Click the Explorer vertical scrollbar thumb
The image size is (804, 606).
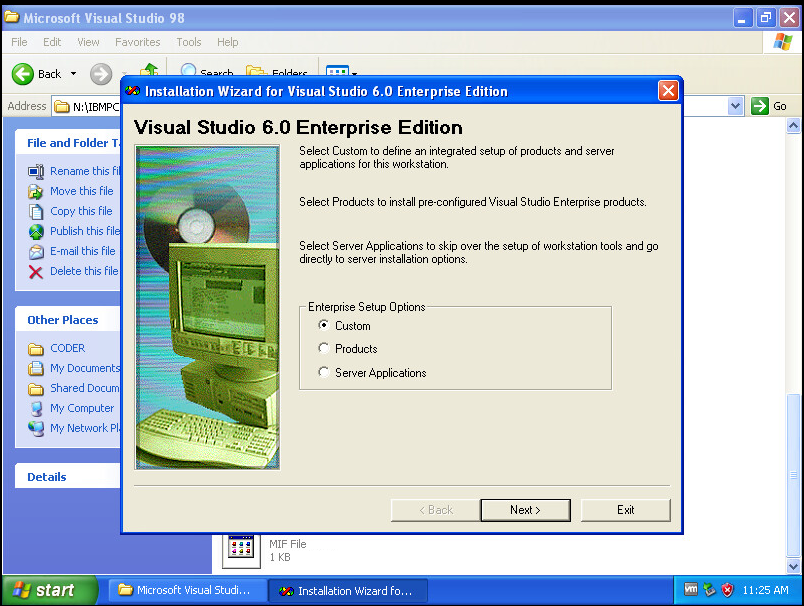coord(793,475)
